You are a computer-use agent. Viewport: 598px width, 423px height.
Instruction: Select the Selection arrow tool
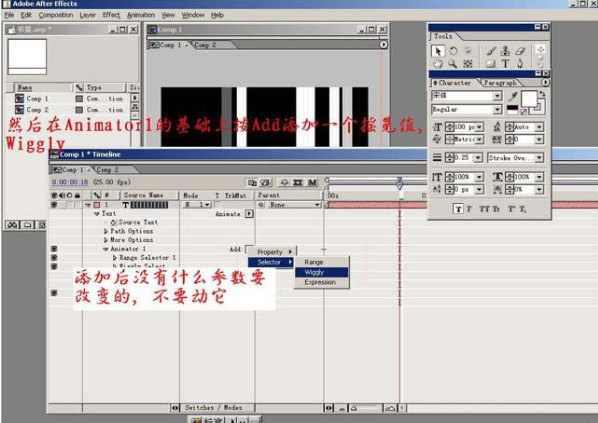[437, 51]
